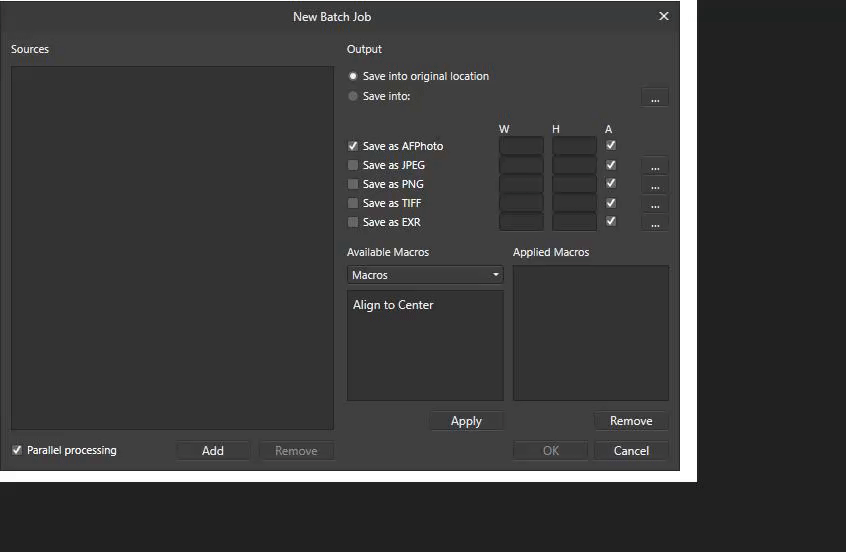Open EXR export options ellipsis button

coord(655,223)
